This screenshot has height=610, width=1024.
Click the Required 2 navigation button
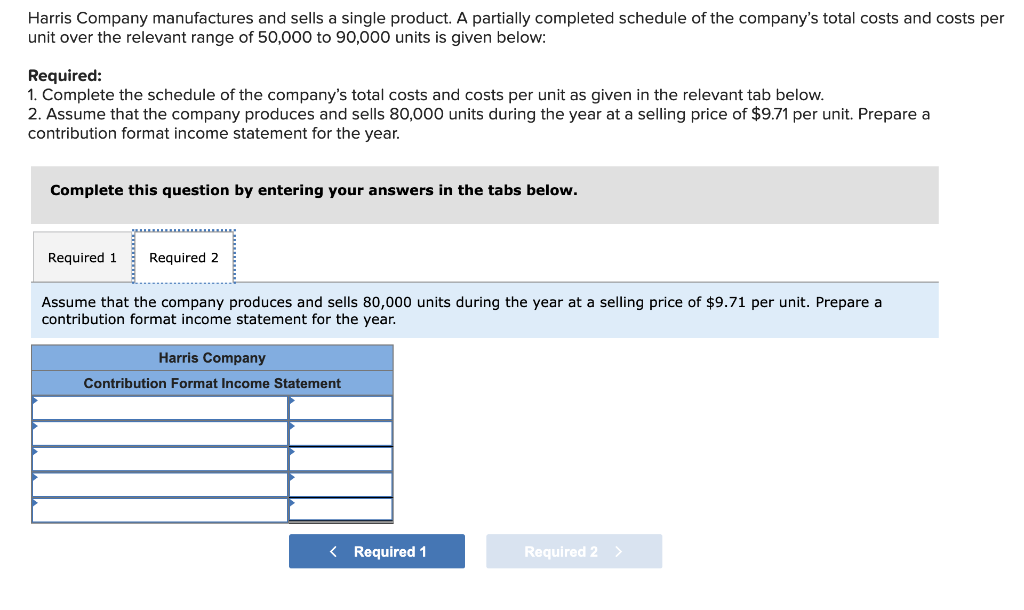pos(574,551)
